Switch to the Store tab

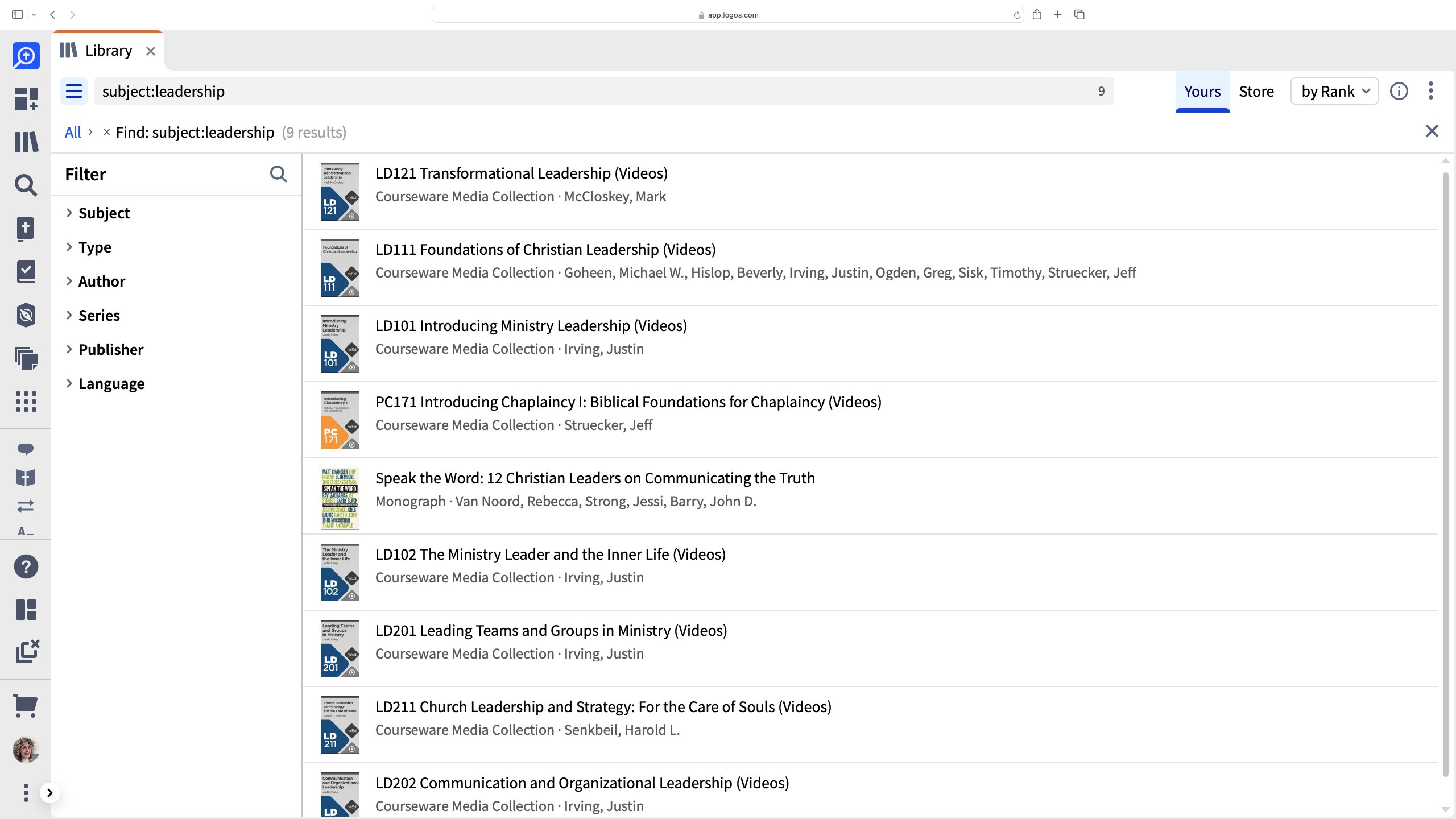coord(1256,91)
